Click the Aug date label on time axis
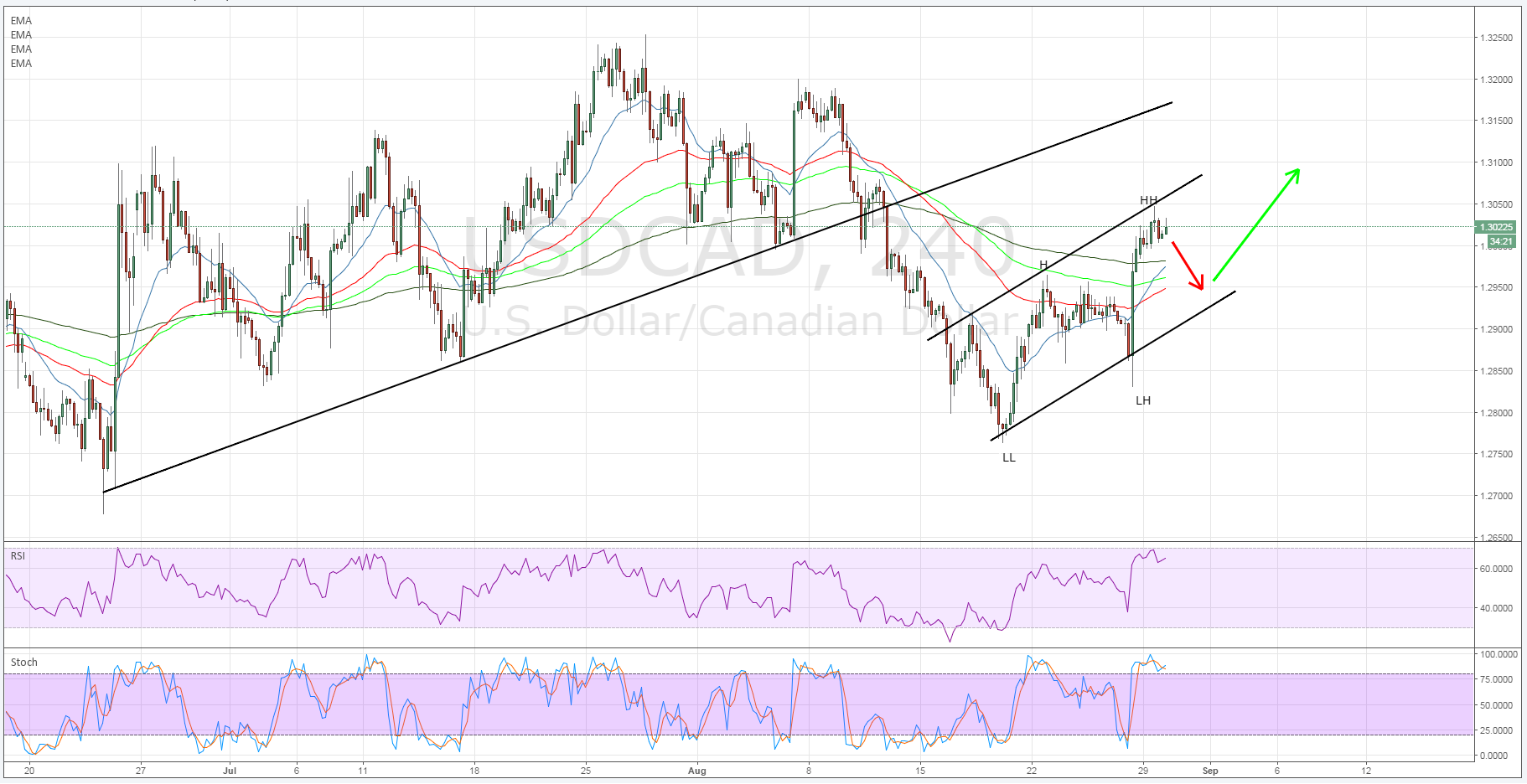 pyautogui.click(x=697, y=771)
